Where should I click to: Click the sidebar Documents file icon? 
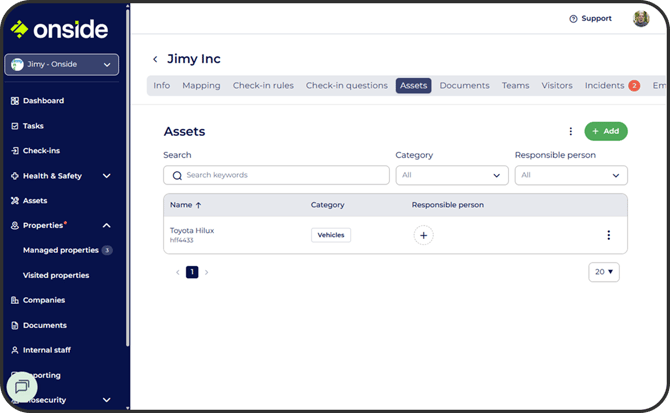point(15,325)
